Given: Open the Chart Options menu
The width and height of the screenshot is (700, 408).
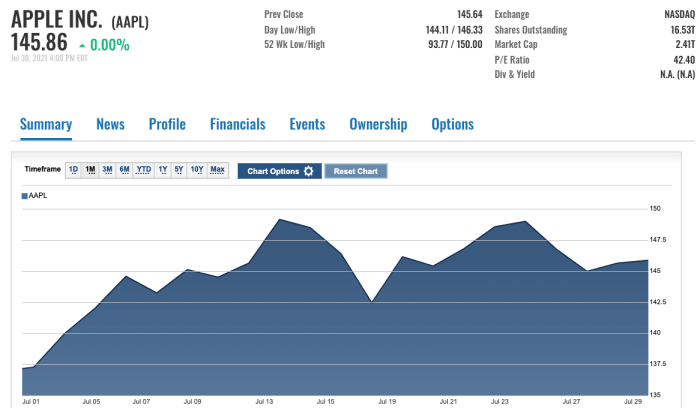Looking at the screenshot, I should [x=279, y=171].
